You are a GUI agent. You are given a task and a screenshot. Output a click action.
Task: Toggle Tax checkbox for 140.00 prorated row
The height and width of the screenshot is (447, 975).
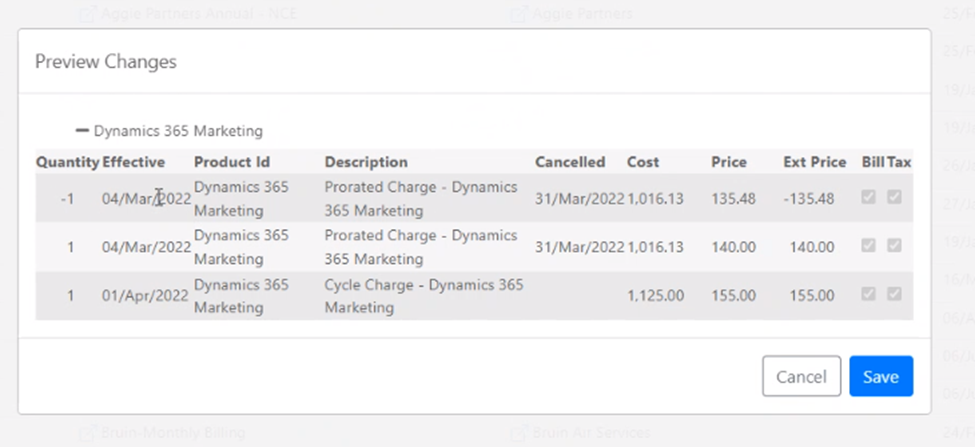coord(894,245)
